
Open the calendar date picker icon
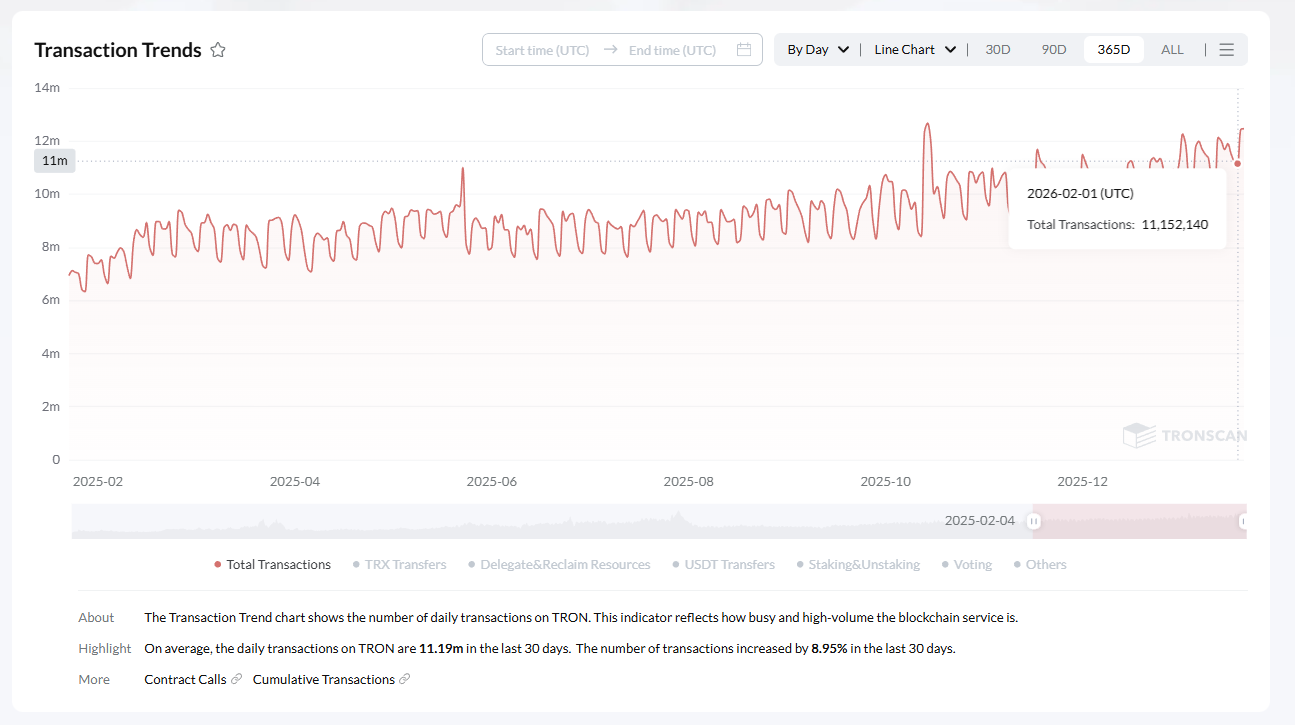(743, 50)
